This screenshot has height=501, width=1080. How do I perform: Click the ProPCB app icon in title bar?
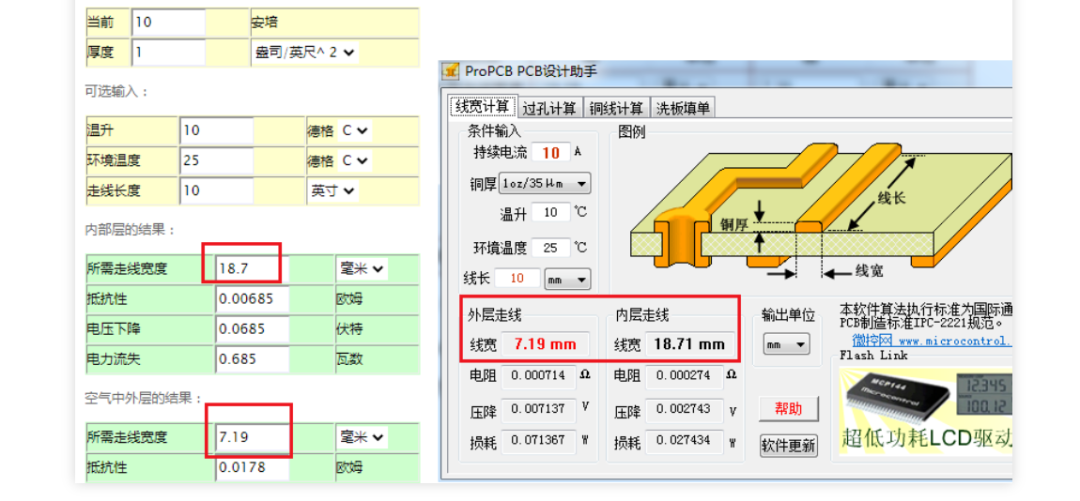pyautogui.click(x=450, y=71)
